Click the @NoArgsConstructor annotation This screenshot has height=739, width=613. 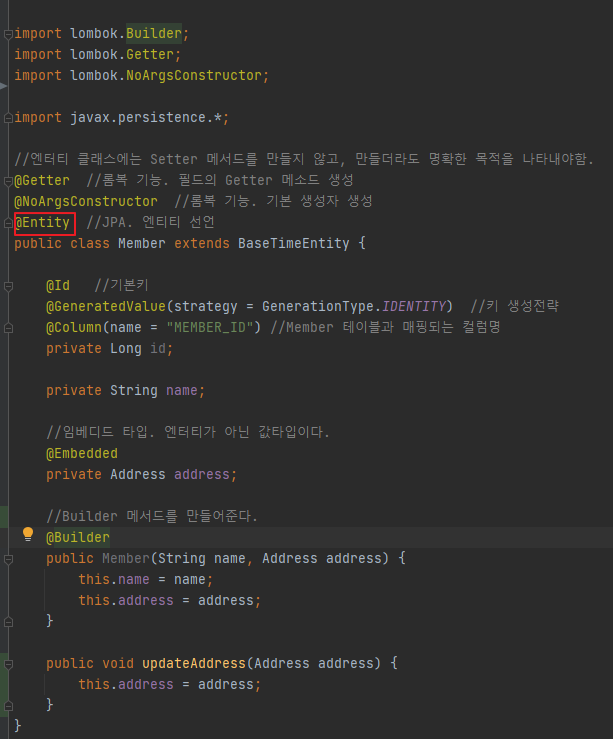(86, 201)
